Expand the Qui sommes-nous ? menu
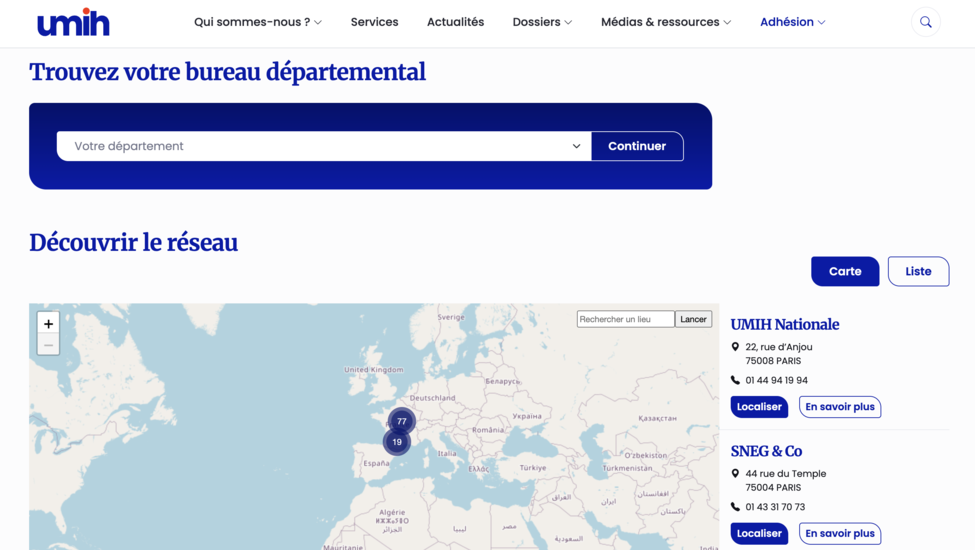The width and height of the screenshot is (975, 550). pos(257,22)
